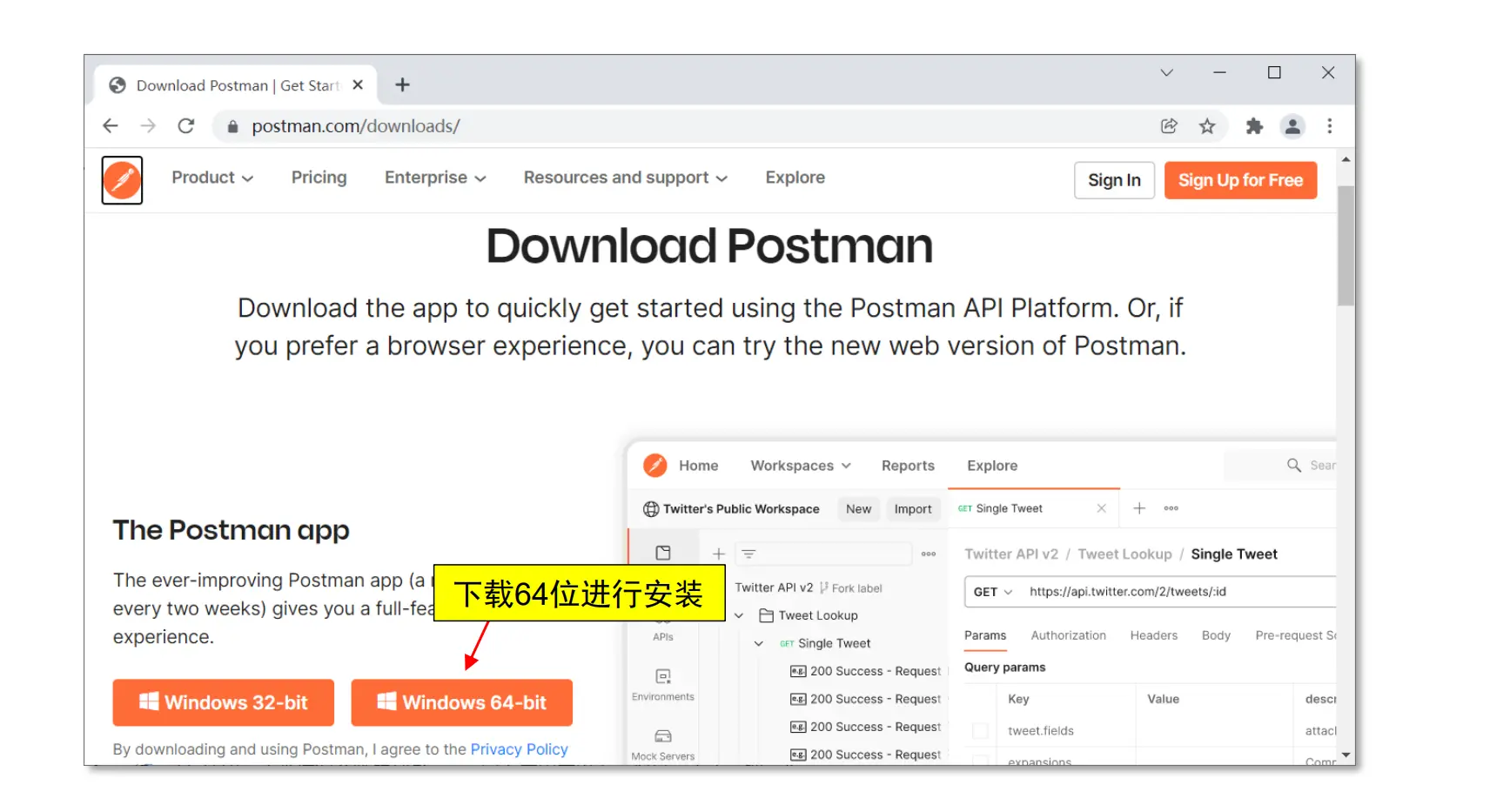Select Explore in the app preview
The width and height of the screenshot is (1490, 812).
pyautogui.click(x=992, y=466)
